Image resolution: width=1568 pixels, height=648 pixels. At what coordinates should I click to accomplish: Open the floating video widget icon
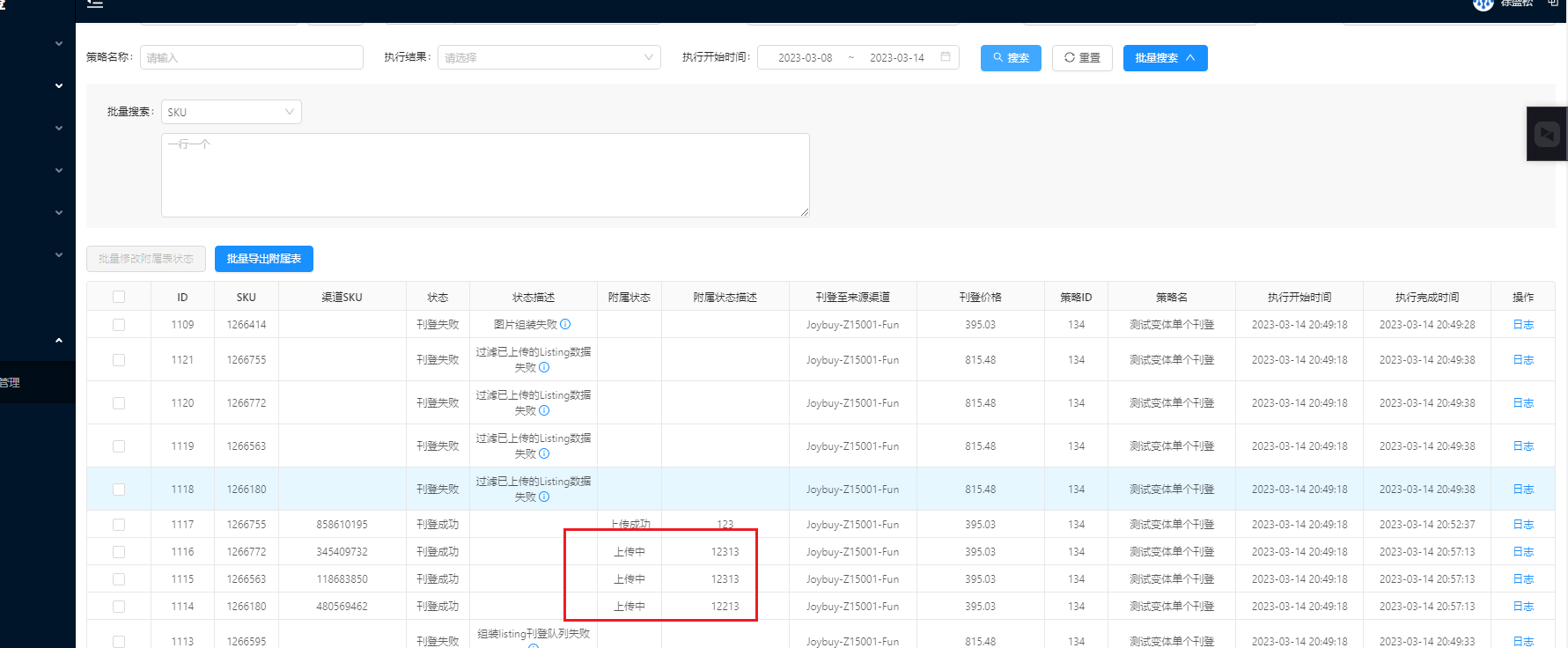tap(1547, 134)
